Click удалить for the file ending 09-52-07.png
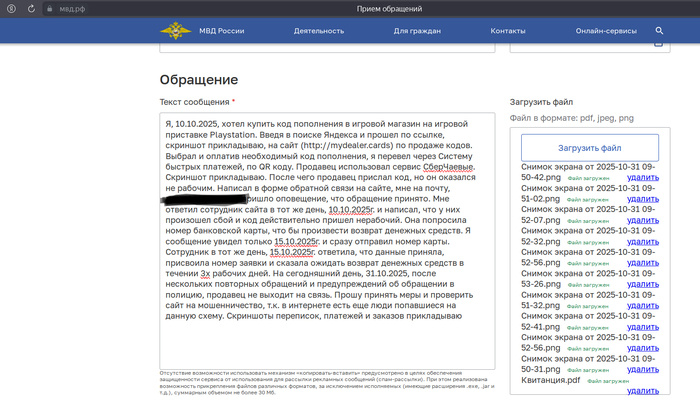Image resolution: width=700 pixels, height=403 pixels. 643,220
